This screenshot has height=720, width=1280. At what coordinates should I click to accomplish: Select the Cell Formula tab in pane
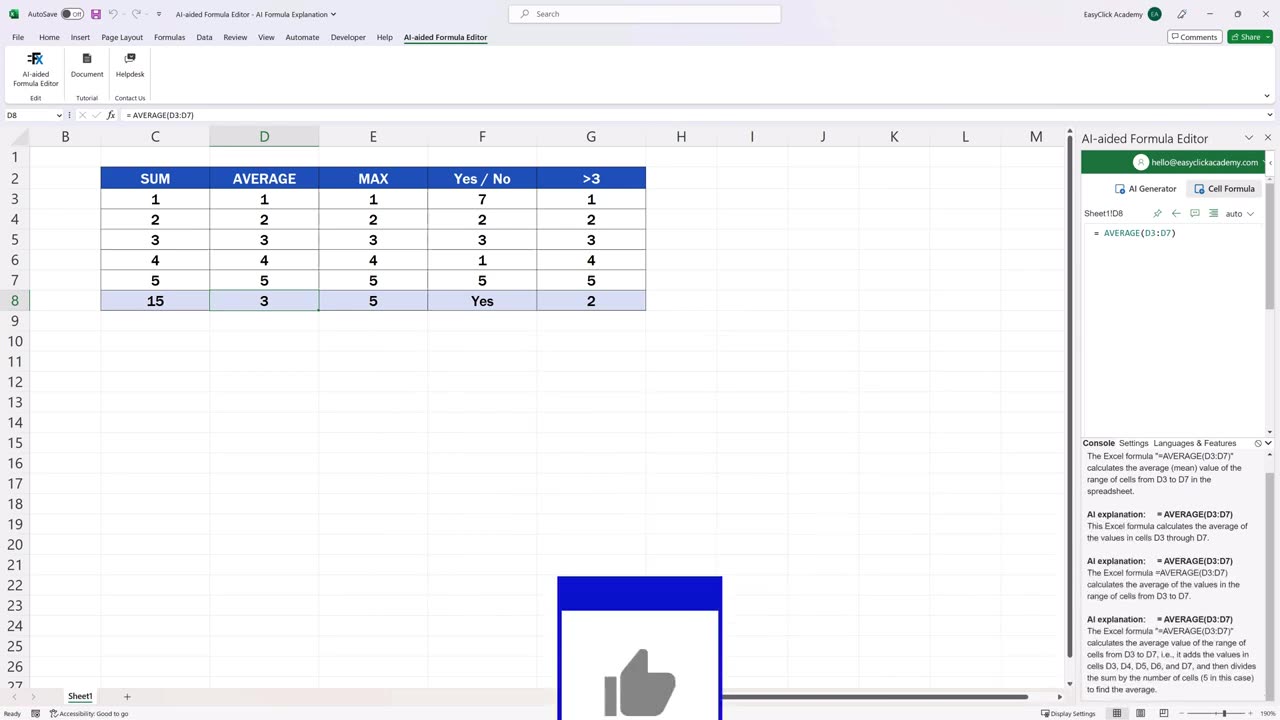(1224, 188)
